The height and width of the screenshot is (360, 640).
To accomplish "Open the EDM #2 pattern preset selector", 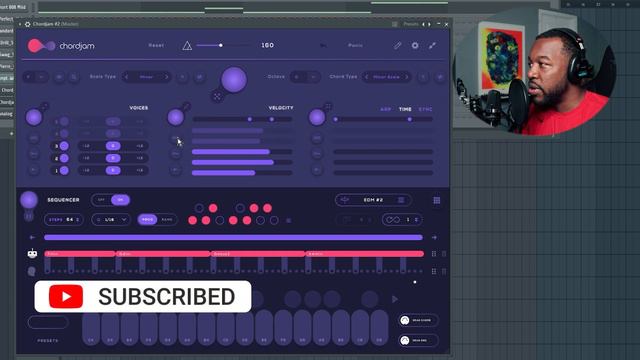I will (x=373, y=200).
